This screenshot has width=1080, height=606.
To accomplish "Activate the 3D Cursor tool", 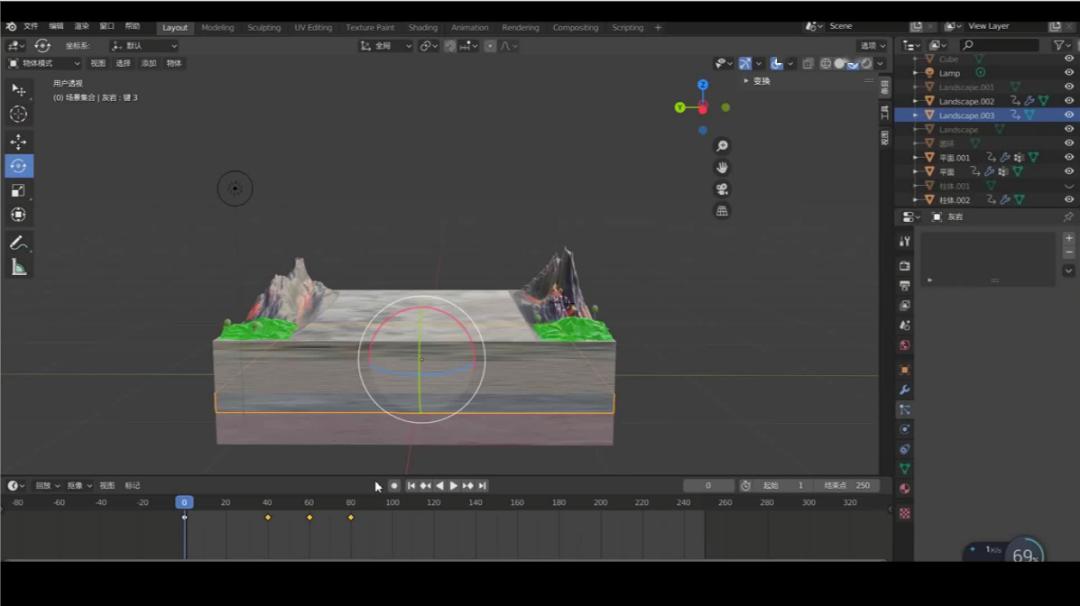I will (18, 114).
